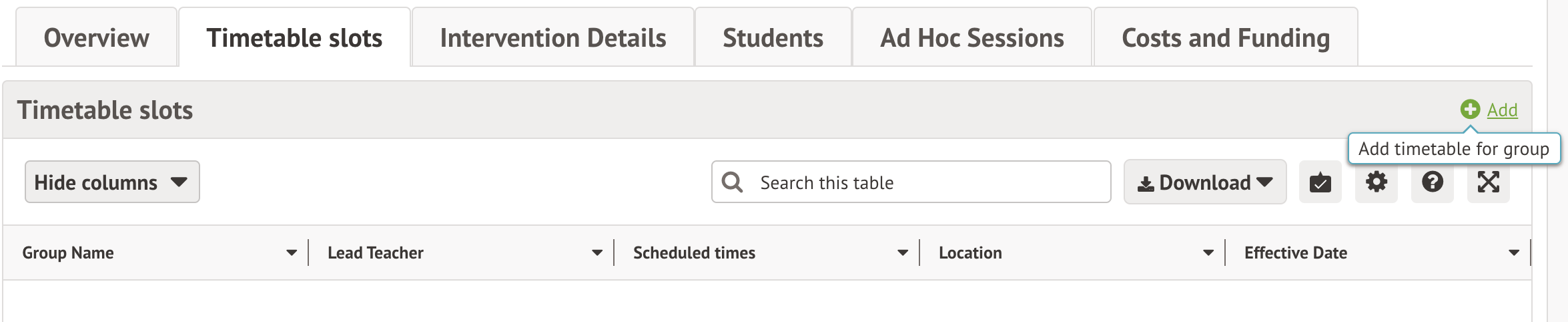Screen dimensions: 1568x322
Task: Select the Ad Hoc Sessions tab
Action: [972, 38]
